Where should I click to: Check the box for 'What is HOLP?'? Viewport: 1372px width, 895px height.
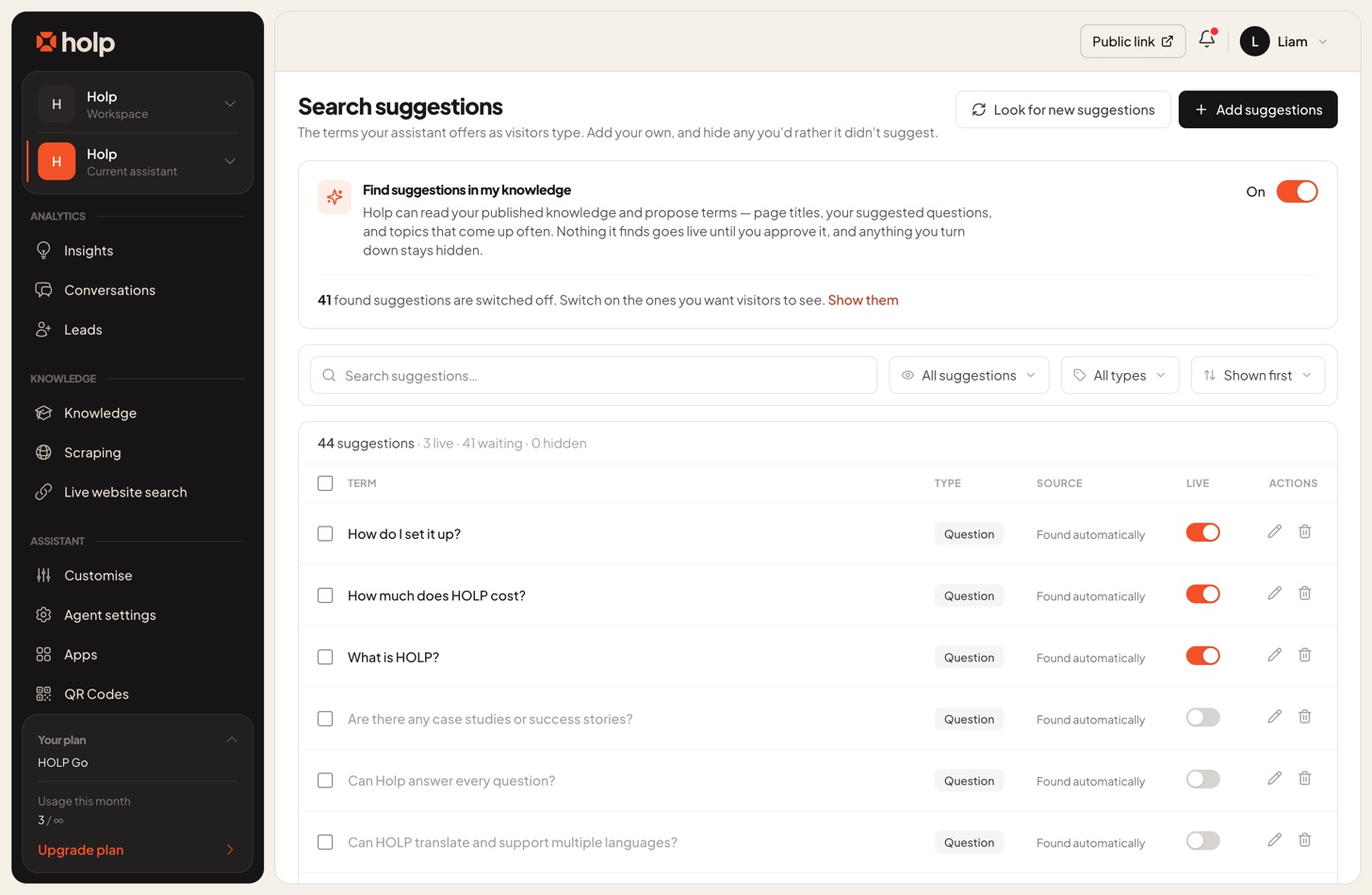[x=325, y=658]
